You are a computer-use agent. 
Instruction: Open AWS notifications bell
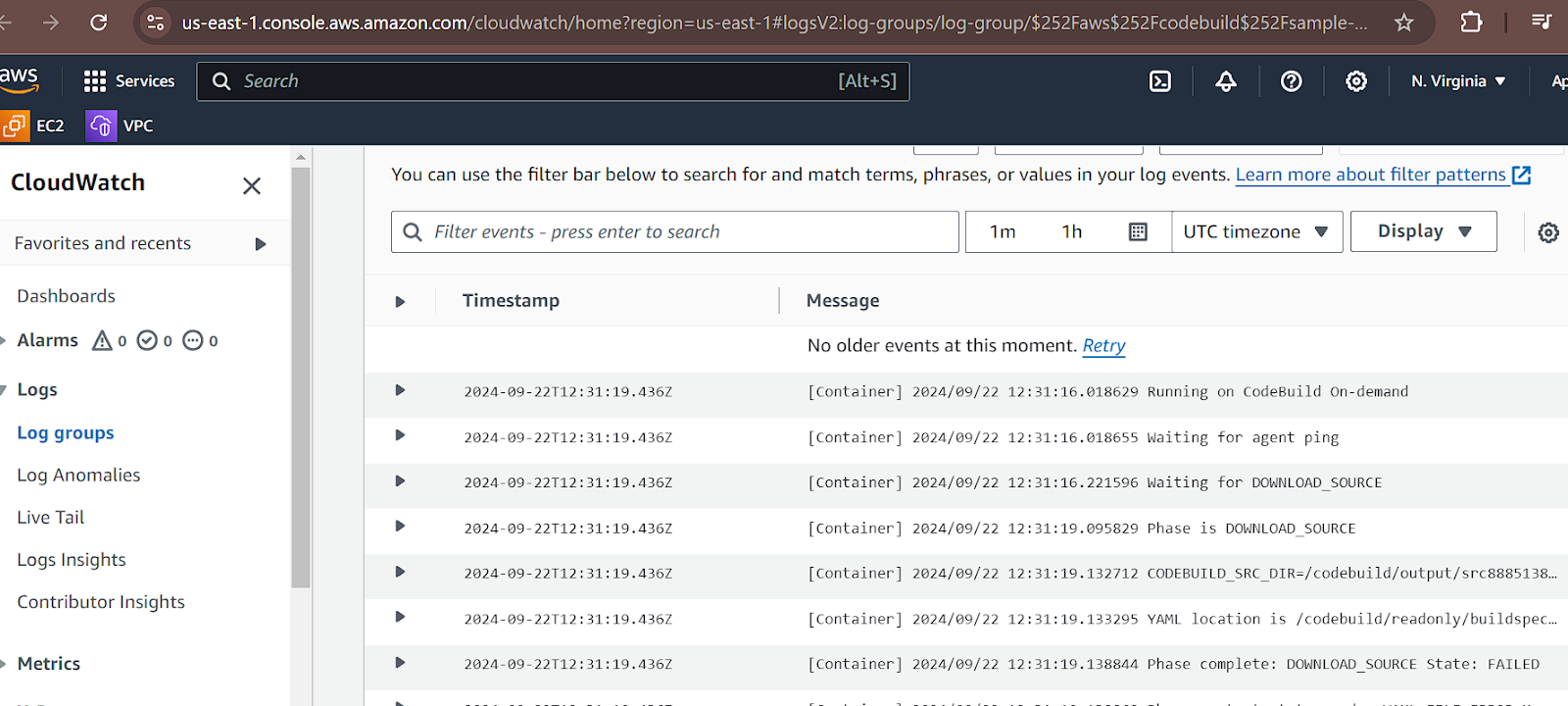pyautogui.click(x=1226, y=81)
